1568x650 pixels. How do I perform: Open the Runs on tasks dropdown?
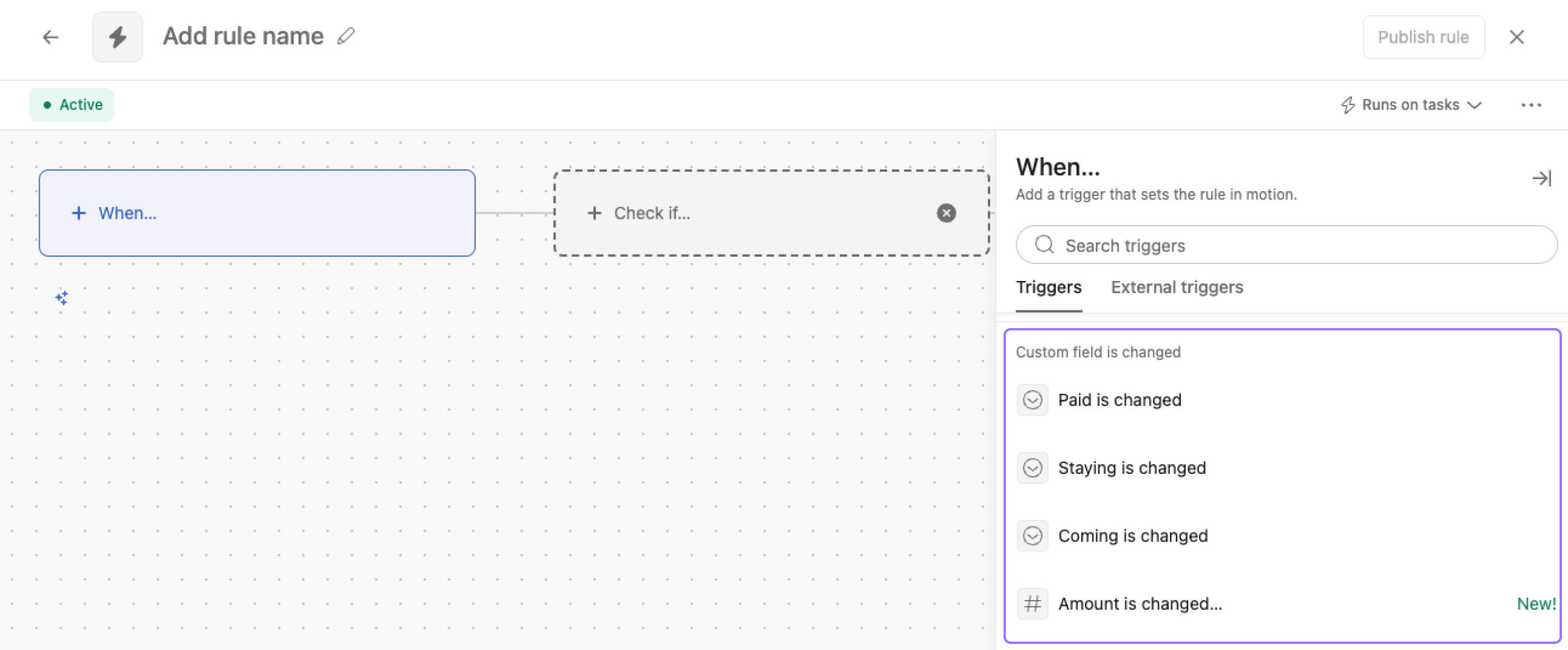tap(1411, 105)
